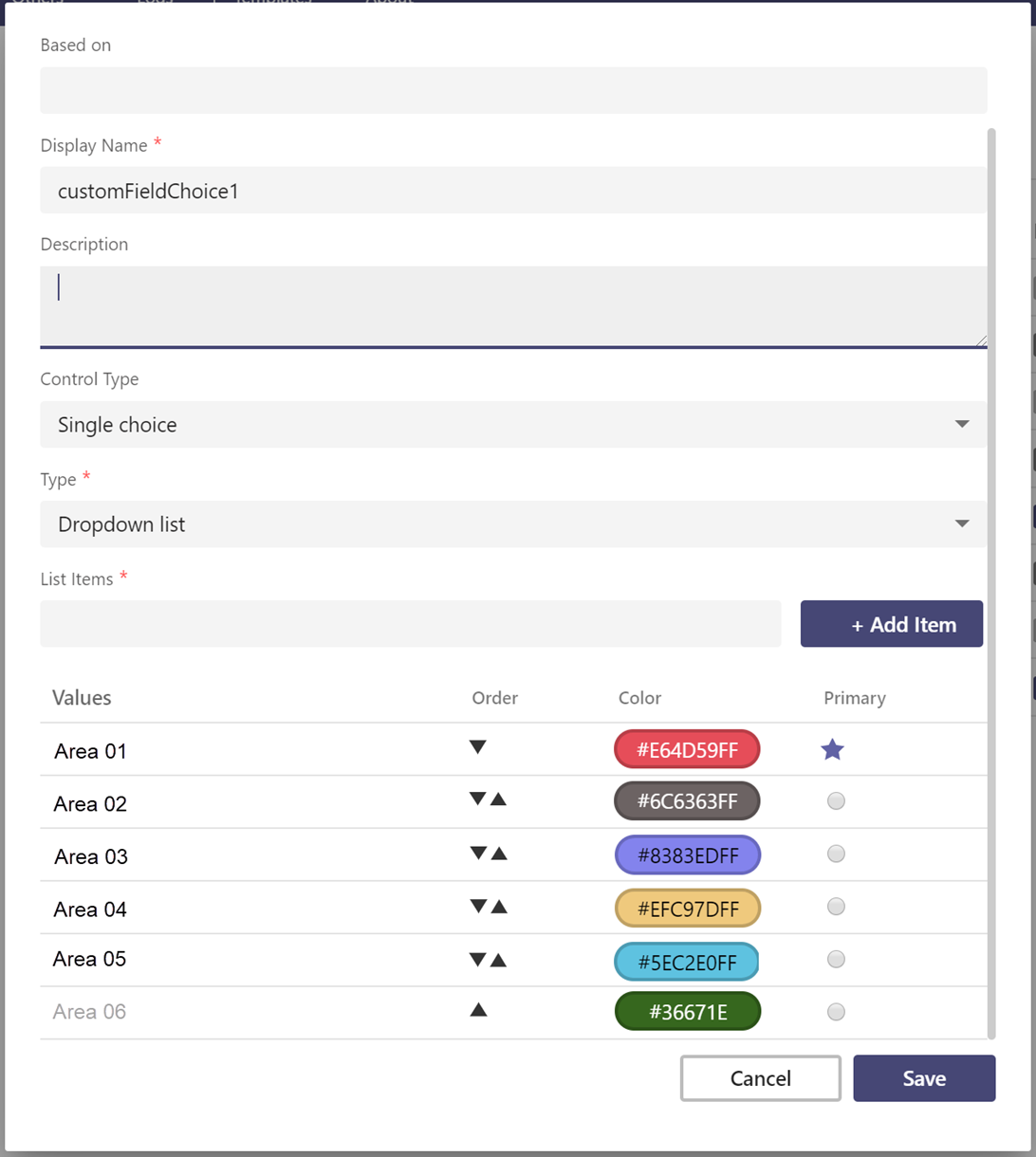1036x1157 pixels.
Task: Move Area 01 down in order
Action: point(478,747)
